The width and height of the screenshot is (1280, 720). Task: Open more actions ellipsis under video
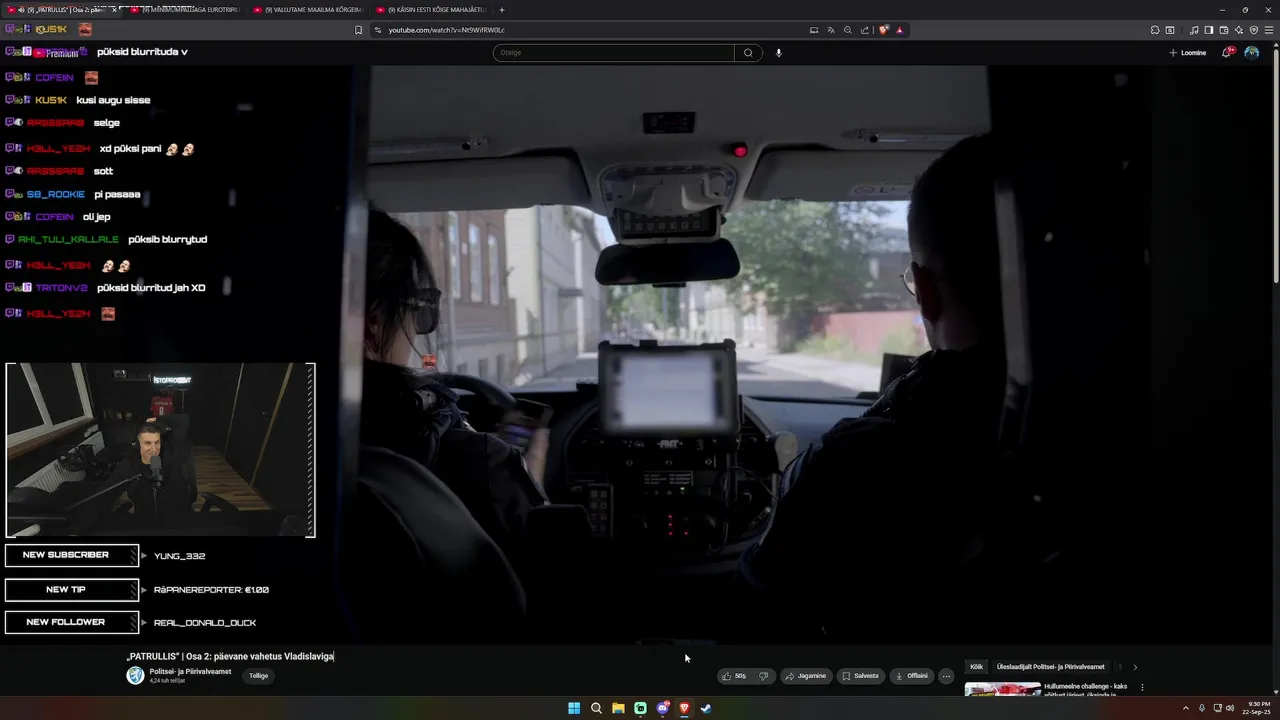[946, 676]
